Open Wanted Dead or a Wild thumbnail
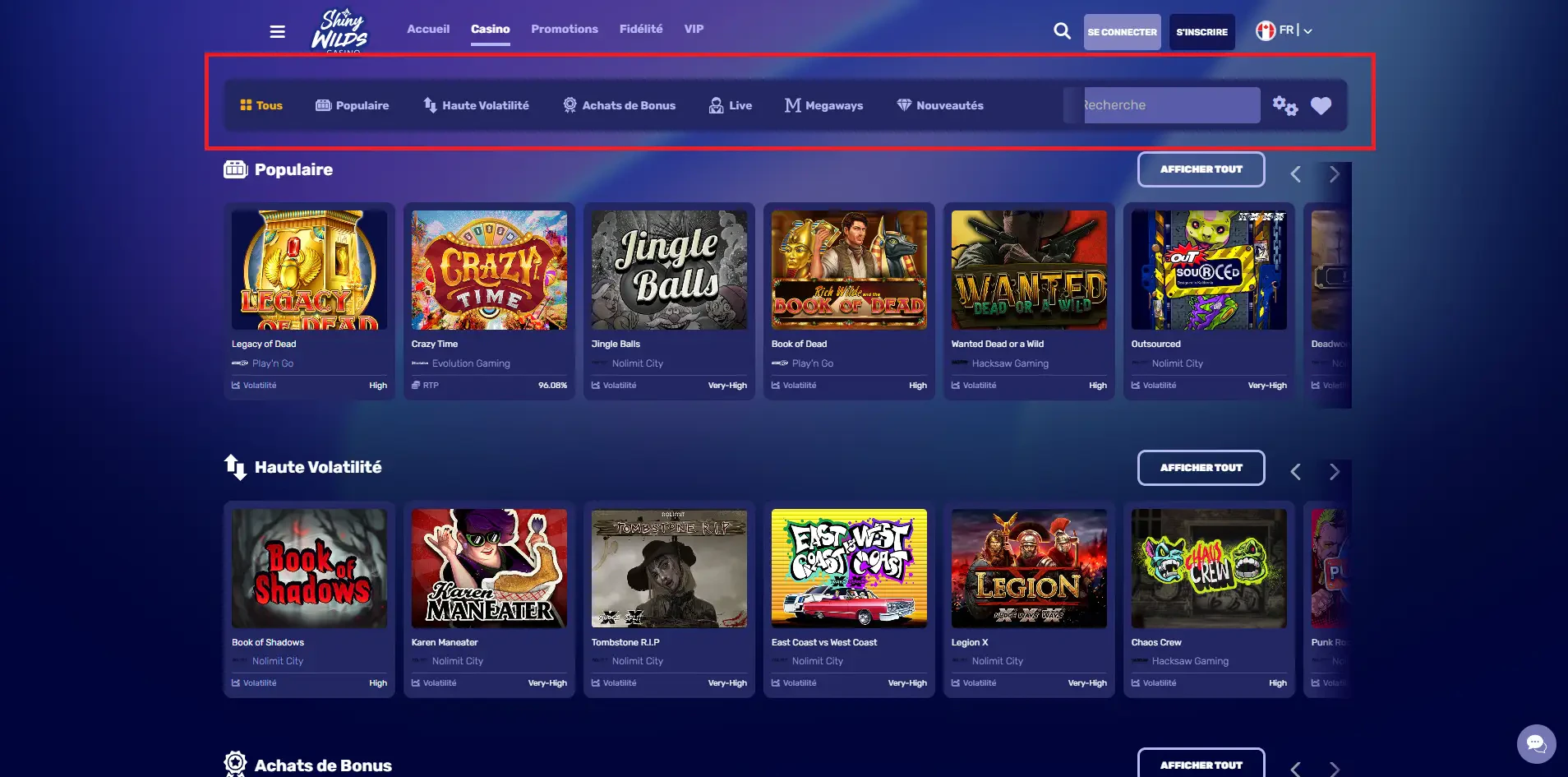 [1029, 270]
